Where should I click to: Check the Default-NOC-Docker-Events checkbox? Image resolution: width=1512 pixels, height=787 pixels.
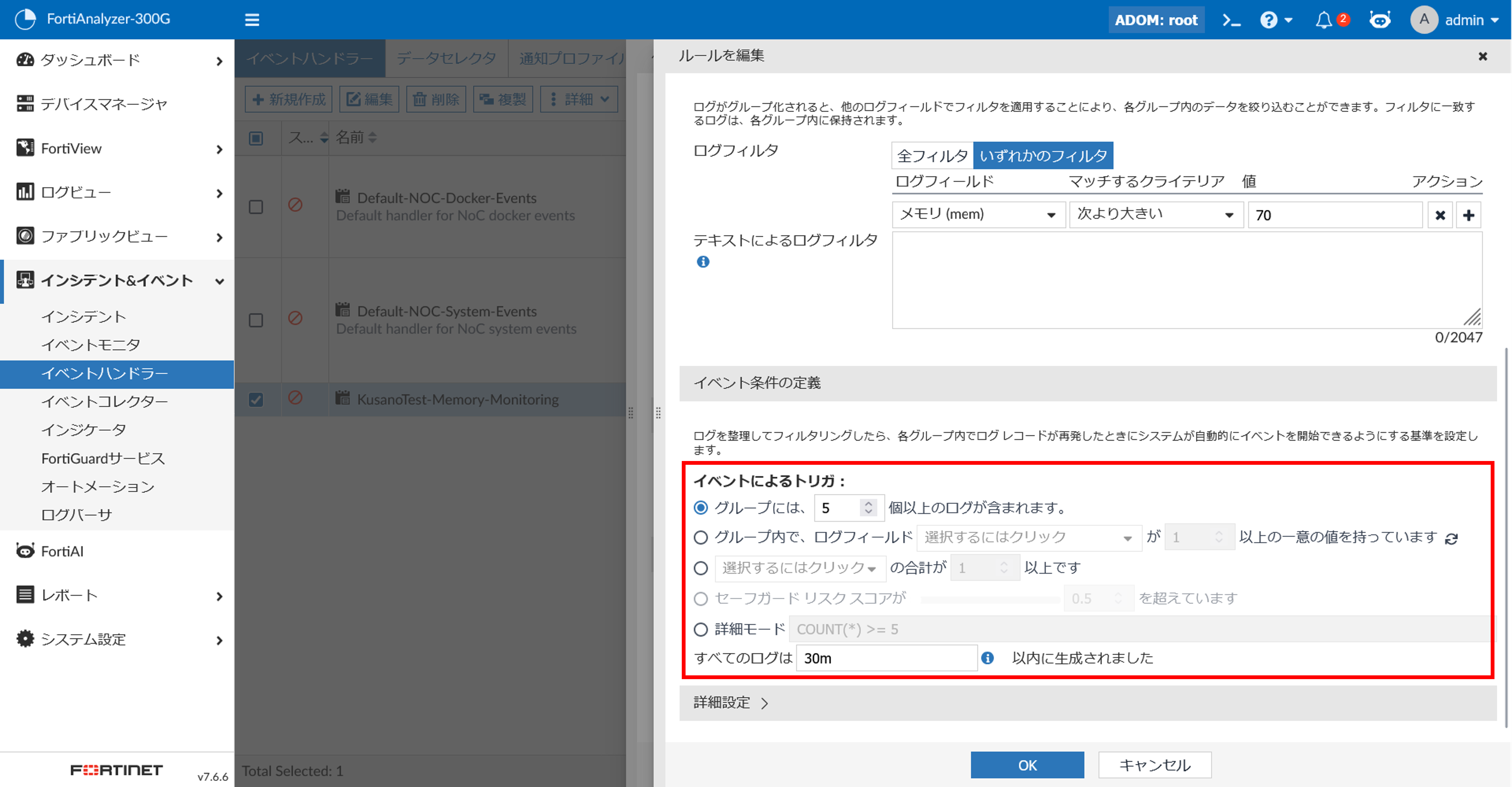point(256,207)
